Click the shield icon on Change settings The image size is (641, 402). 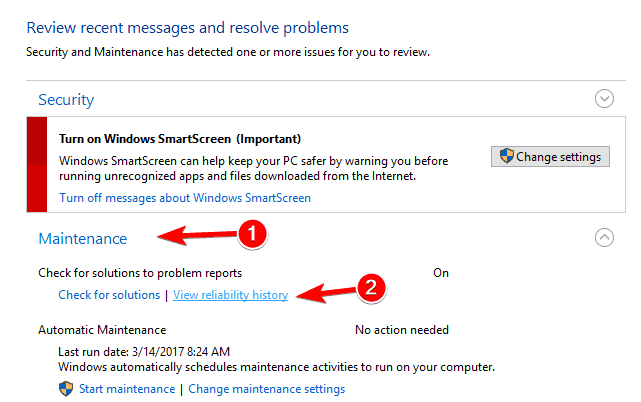pos(506,157)
